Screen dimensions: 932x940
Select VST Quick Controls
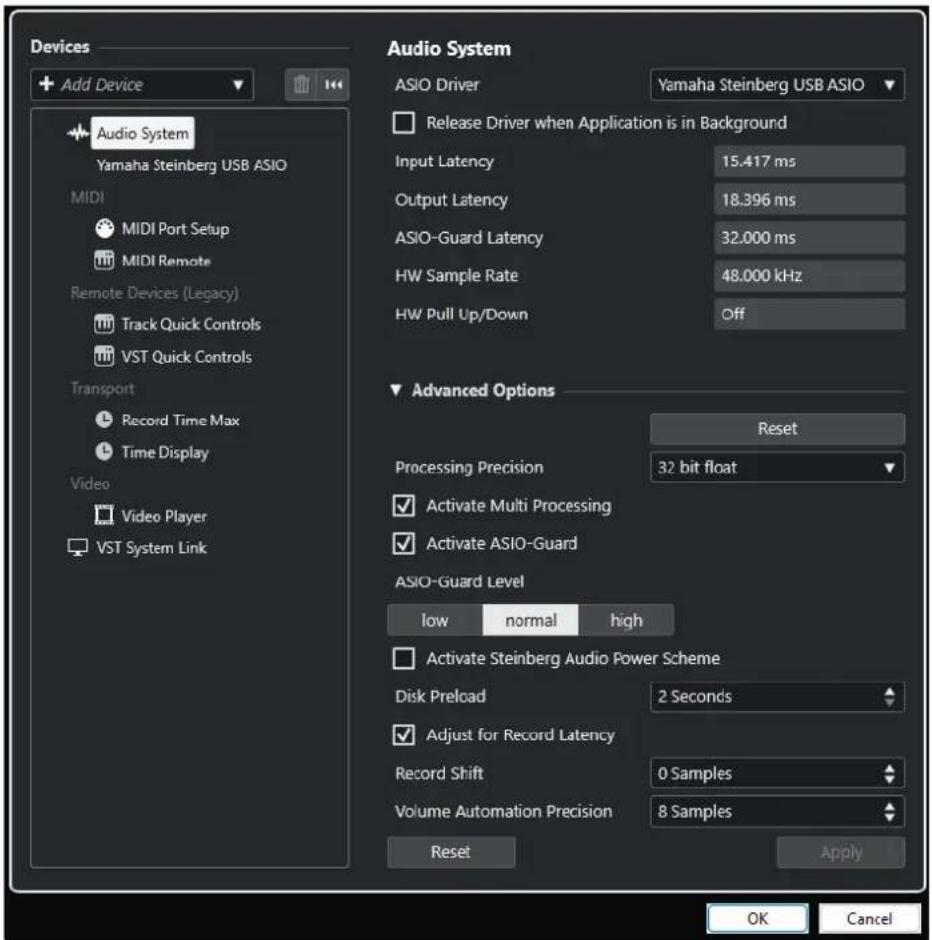[186, 357]
